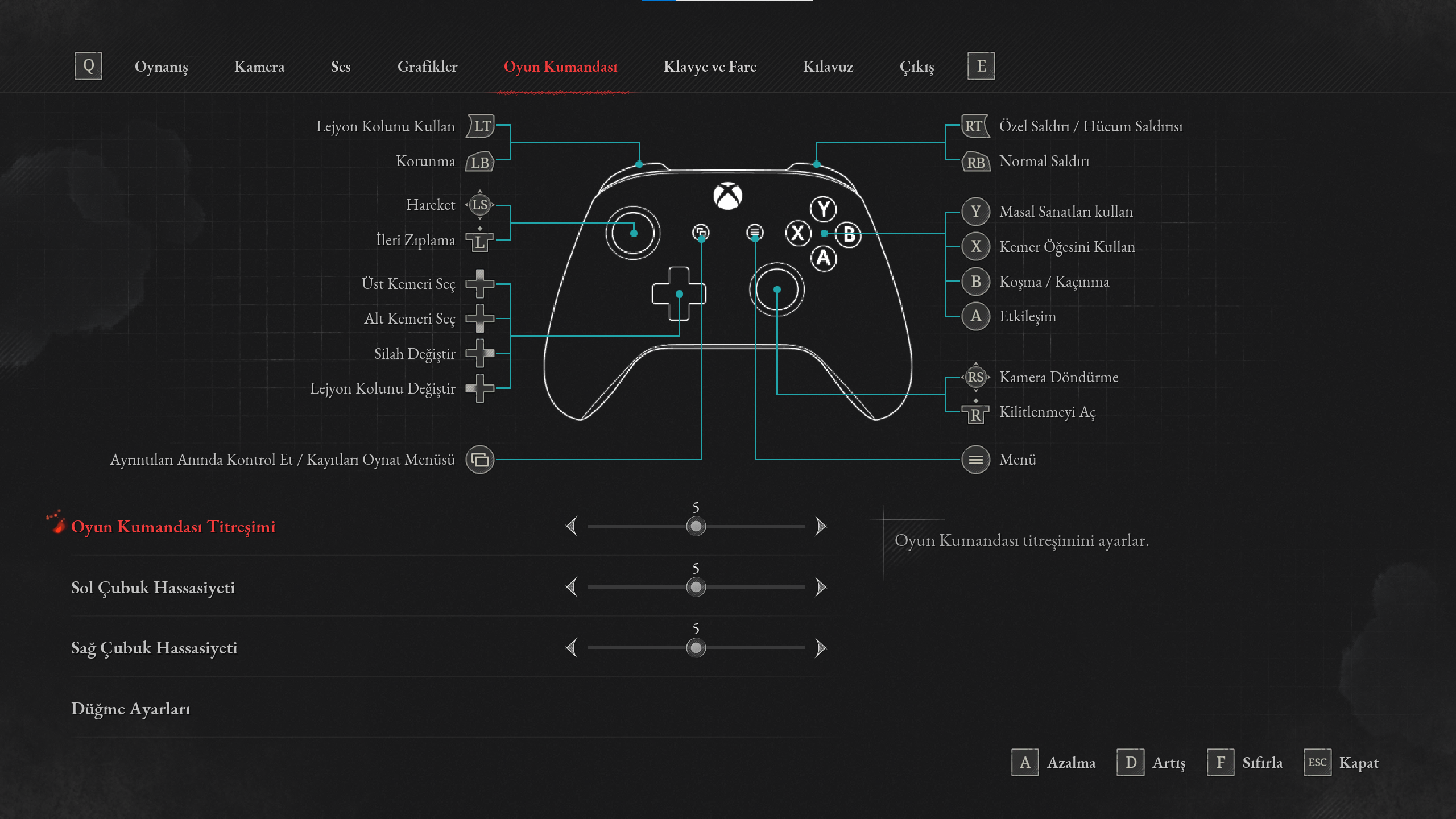The width and height of the screenshot is (1456, 819).
Task: Click D-pad icon beside Lejyon Kolunu Değiştir
Action: point(480,388)
